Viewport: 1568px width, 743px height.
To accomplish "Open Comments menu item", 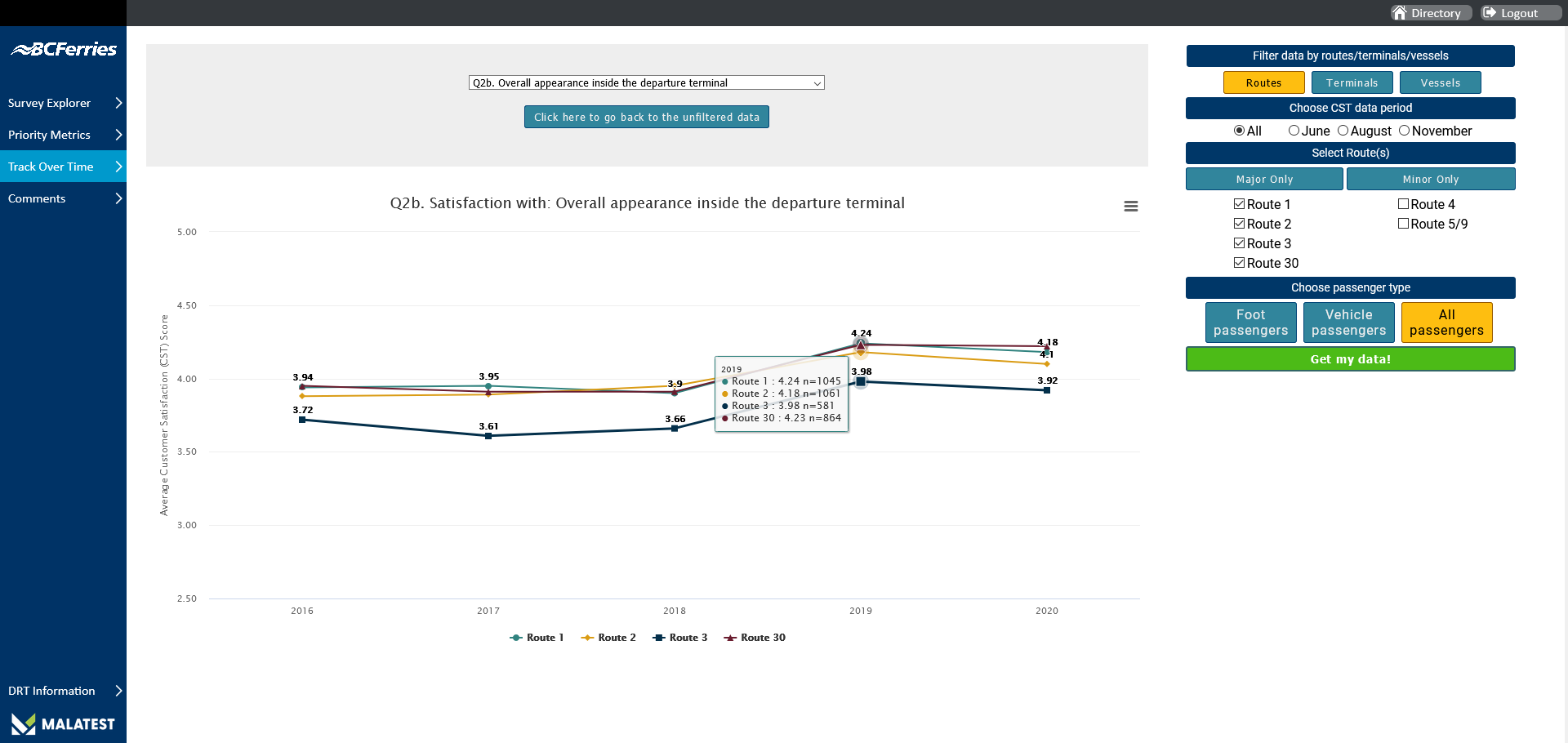I will click(x=63, y=198).
